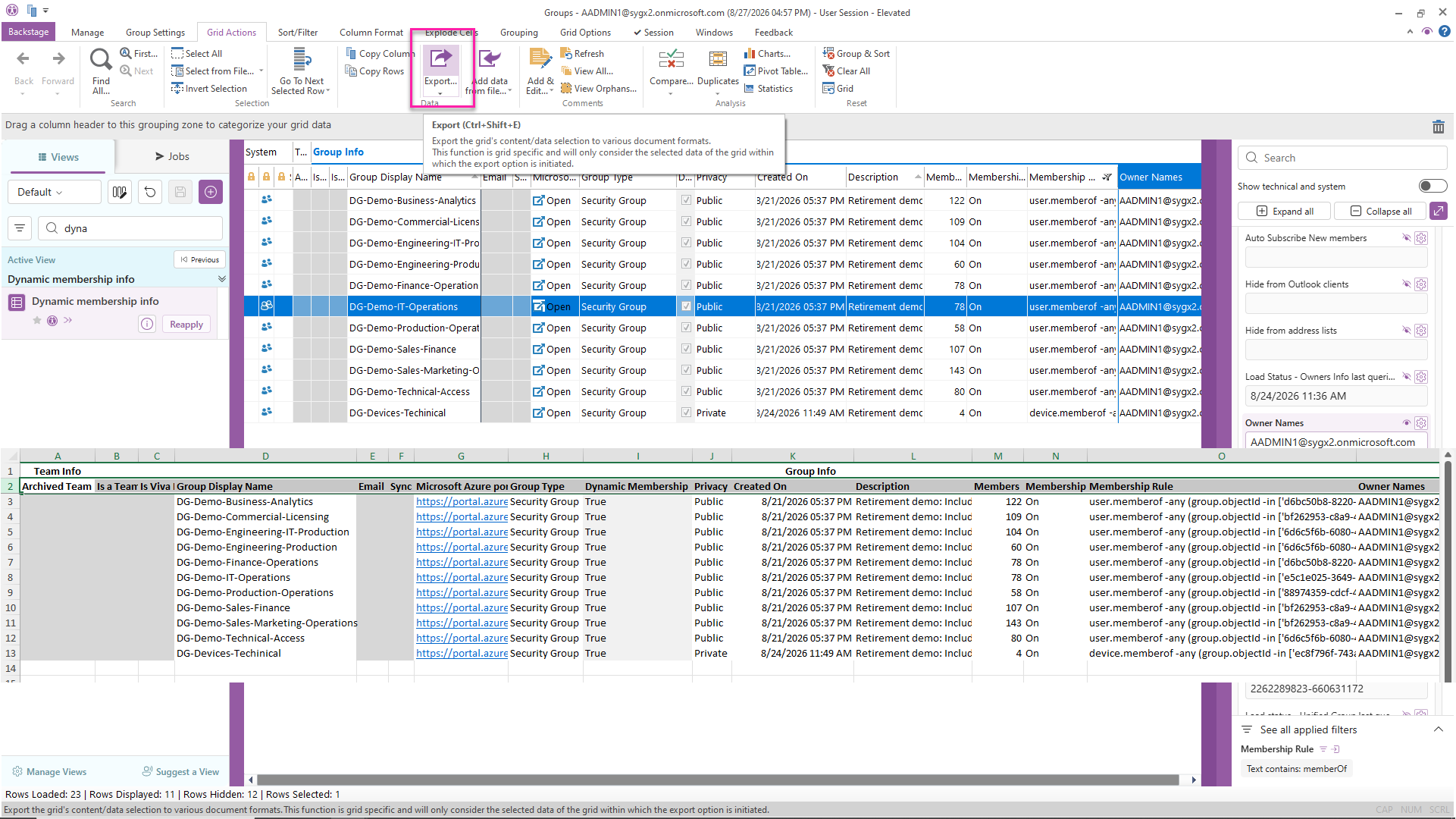Toggle Dynamic checkbox for DG-Devices-Techinical row

686,413
